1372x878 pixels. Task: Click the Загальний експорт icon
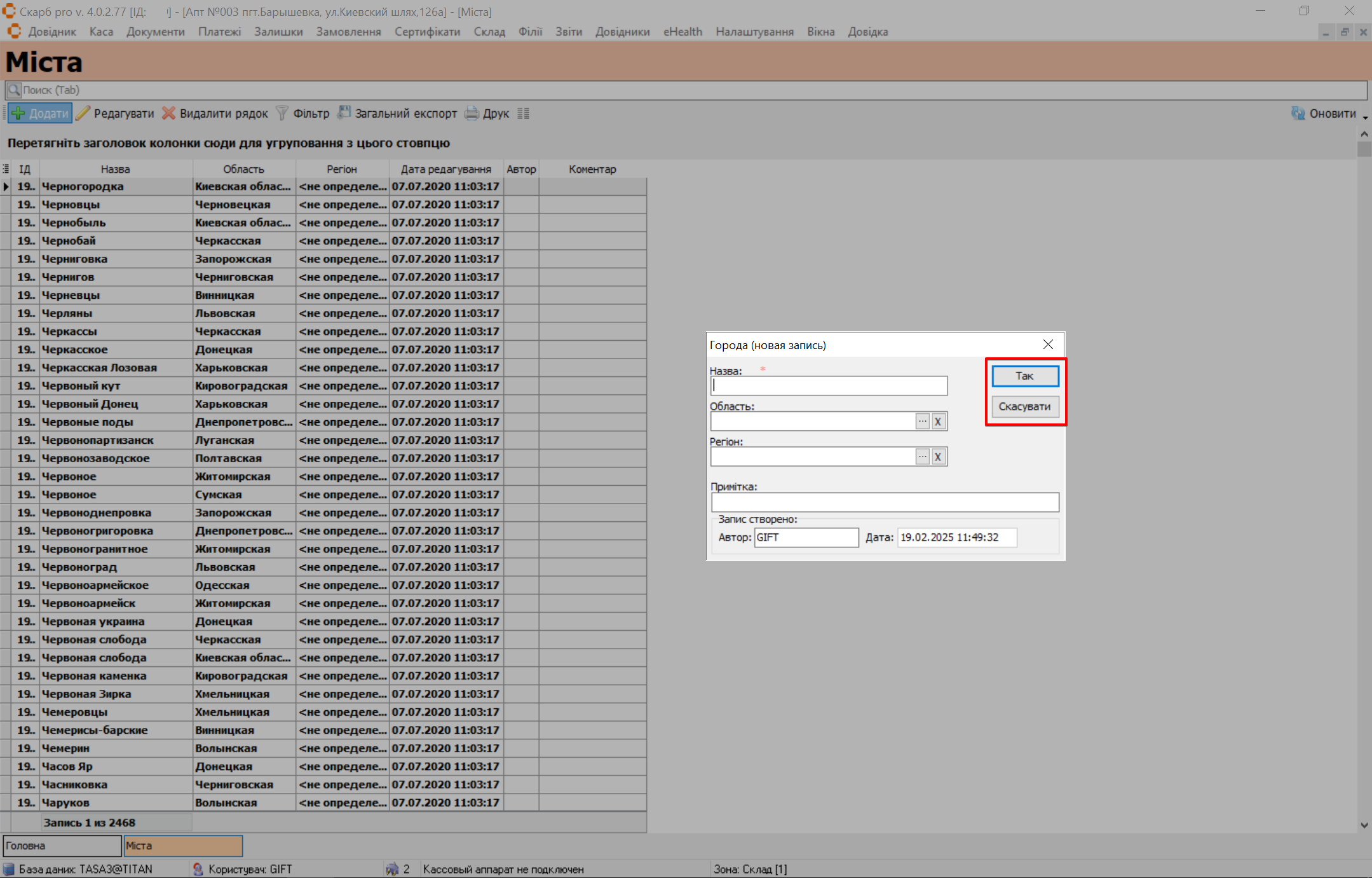point(344,113)
